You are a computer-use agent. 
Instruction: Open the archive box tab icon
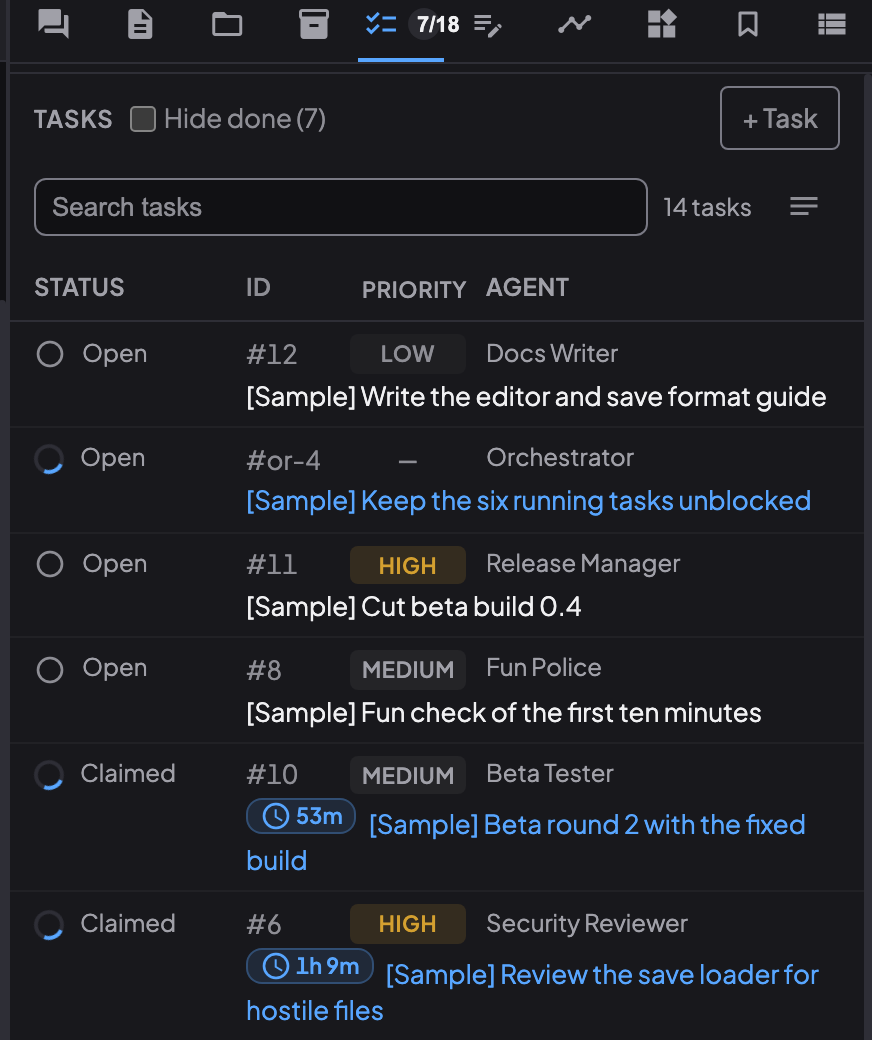pyautogui.click(x=314, y=25)
